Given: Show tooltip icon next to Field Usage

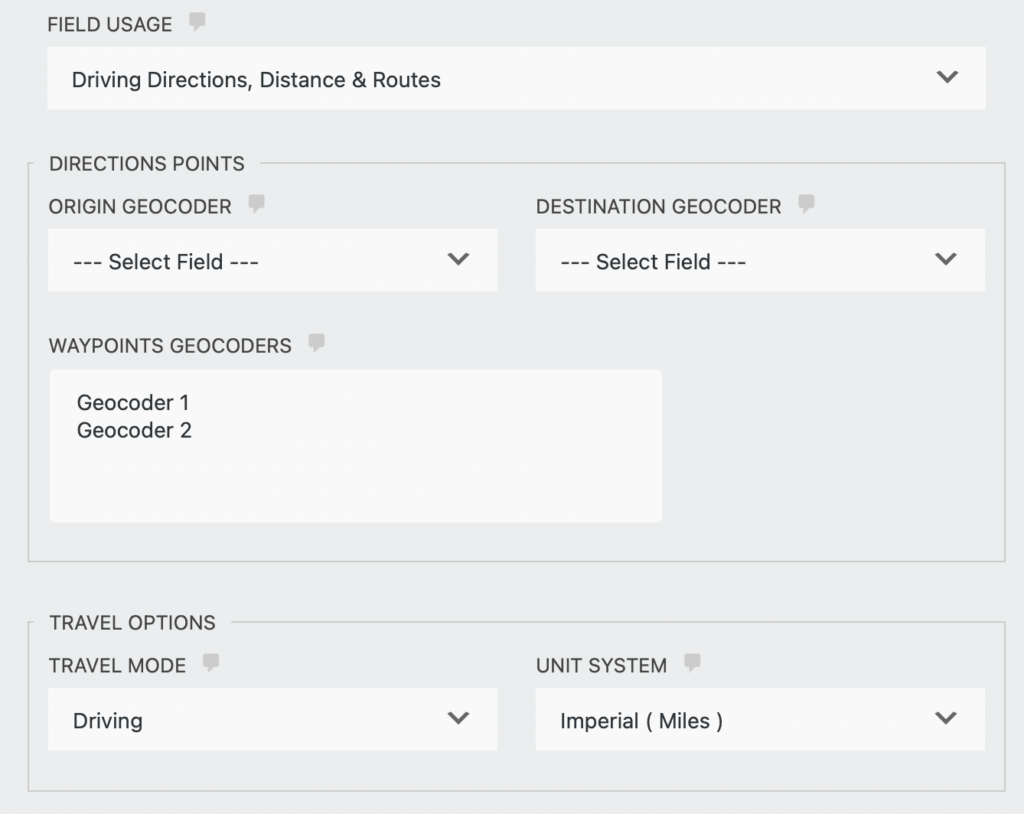Looking at the screenshot, I should tap(197, 22).
